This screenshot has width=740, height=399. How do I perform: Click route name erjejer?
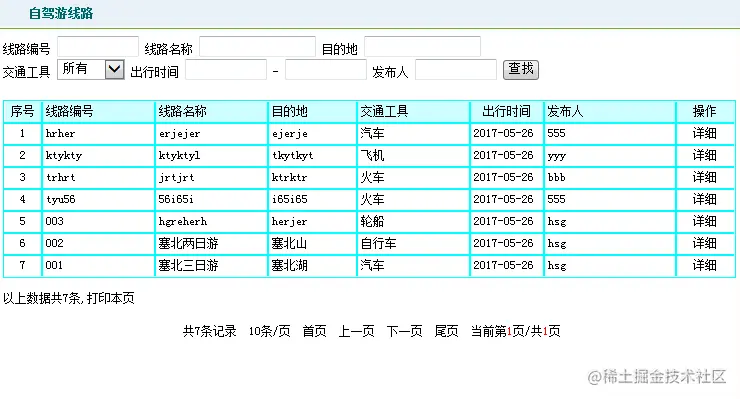179,134
